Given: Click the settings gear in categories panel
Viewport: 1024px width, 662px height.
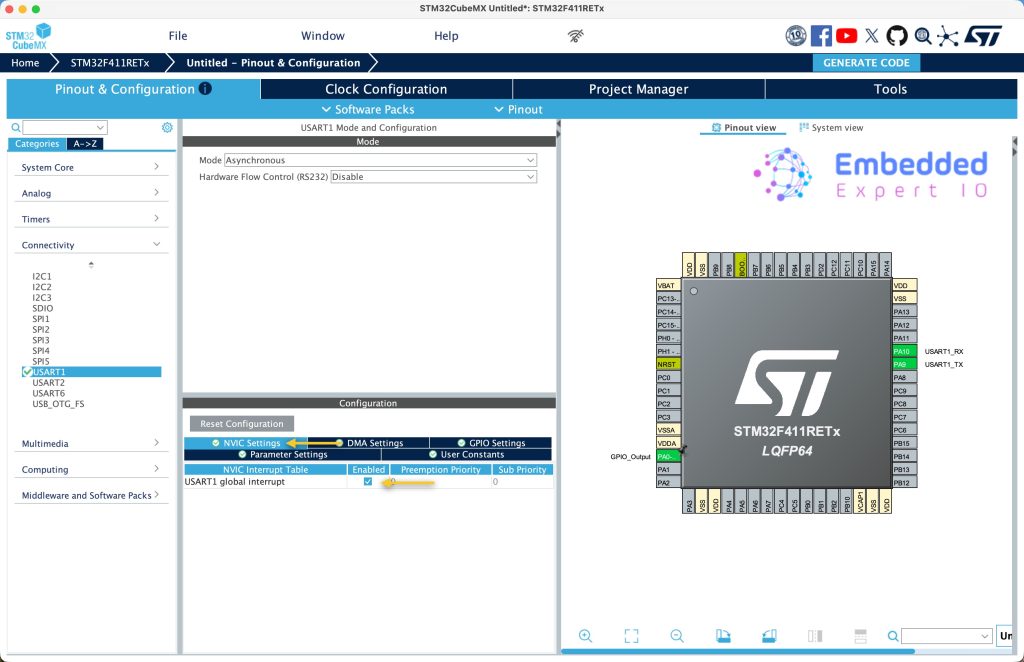Looking at the screenshot, I should [167, 128].
